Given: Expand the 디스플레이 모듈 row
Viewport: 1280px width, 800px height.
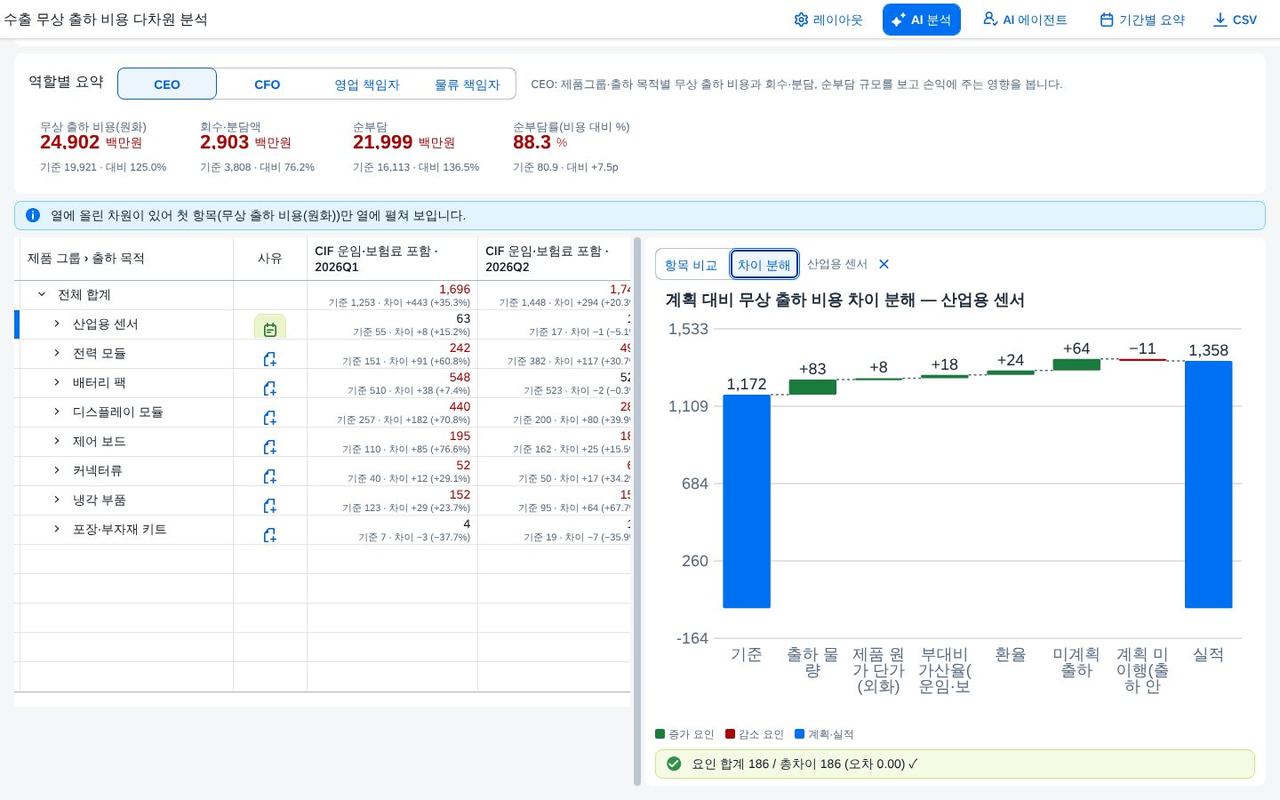Looking at the screenshot, I should (57, 411).
